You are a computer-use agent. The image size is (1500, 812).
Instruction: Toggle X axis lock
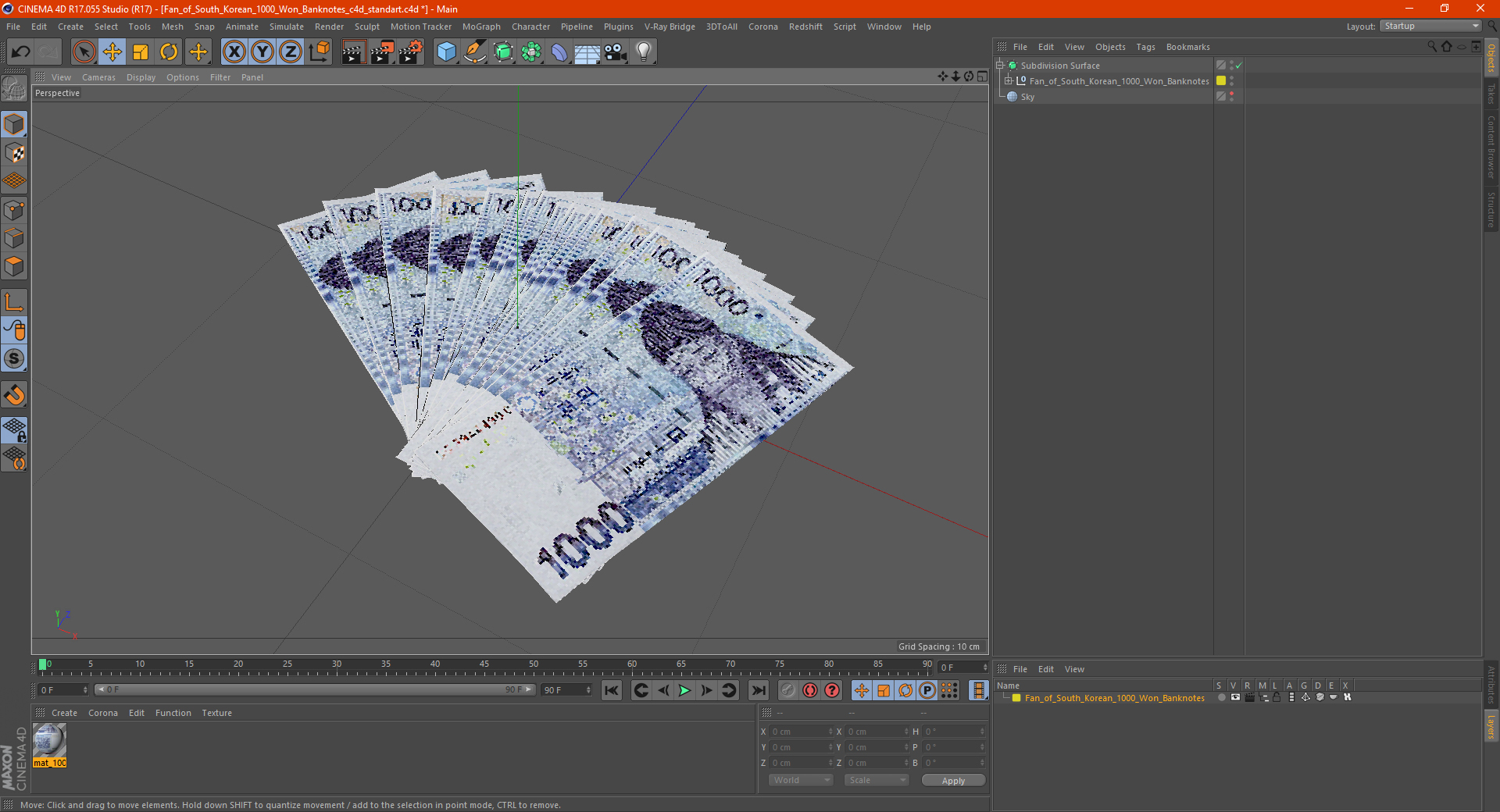coord(234,52)
